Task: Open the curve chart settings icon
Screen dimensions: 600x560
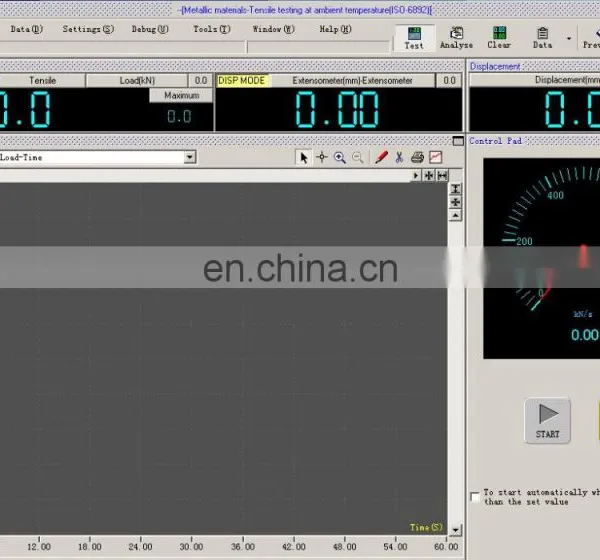Action: pyautogui.click(x=435, y=157)
